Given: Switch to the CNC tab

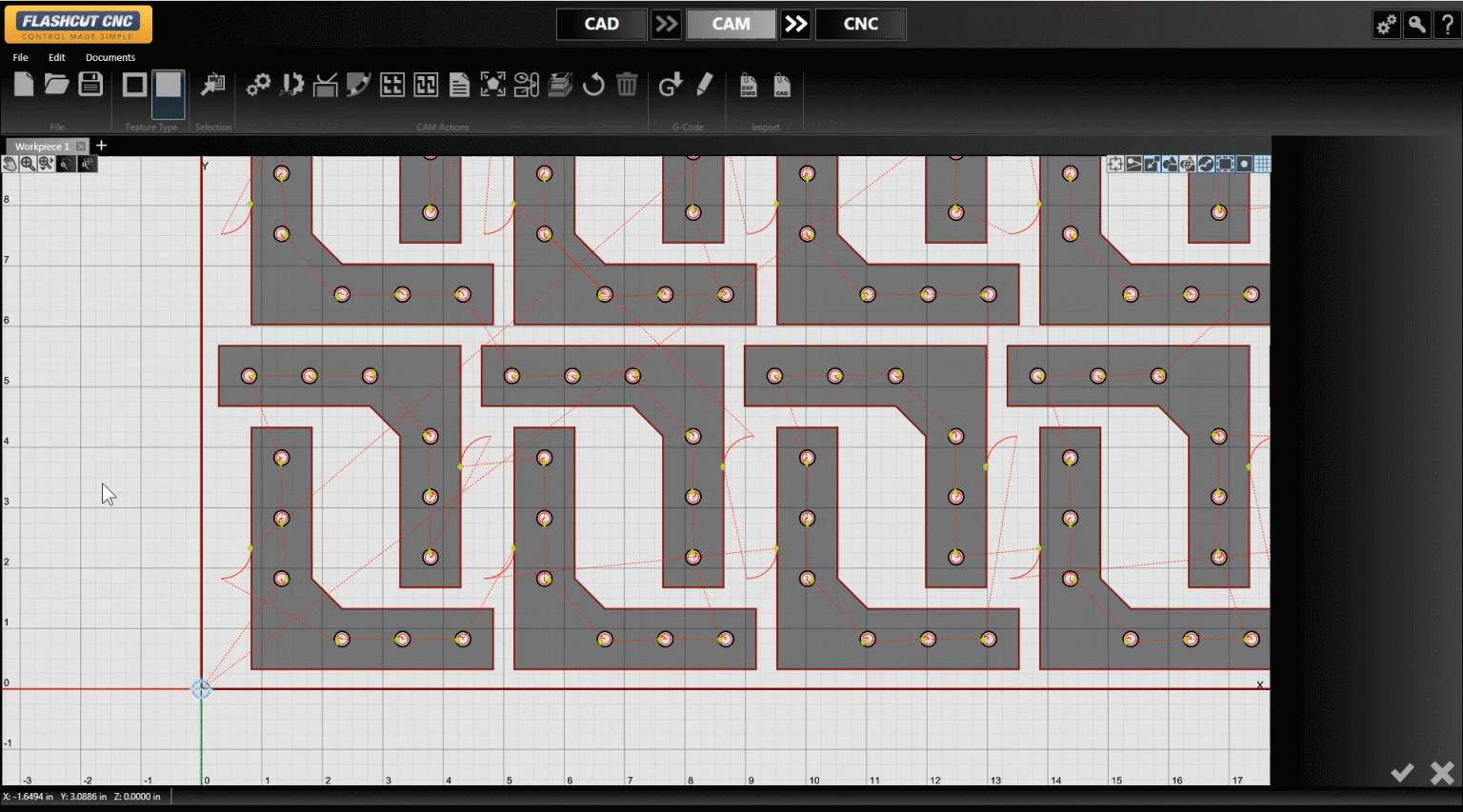Looking at the screenshot, I should pos(860,24).
